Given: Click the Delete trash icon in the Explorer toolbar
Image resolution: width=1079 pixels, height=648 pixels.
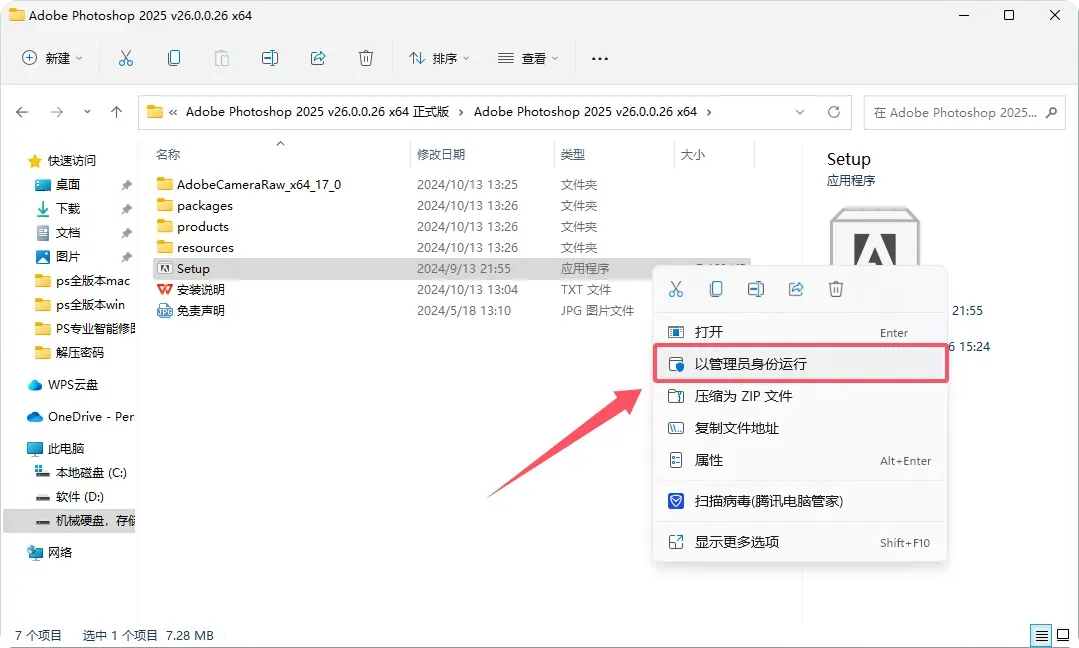Looking at the screenshot, I should [366, 58].
